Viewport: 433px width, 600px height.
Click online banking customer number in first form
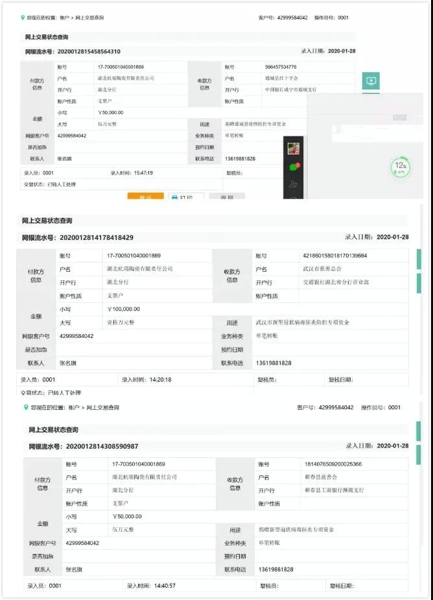click(x=72, y=136)
